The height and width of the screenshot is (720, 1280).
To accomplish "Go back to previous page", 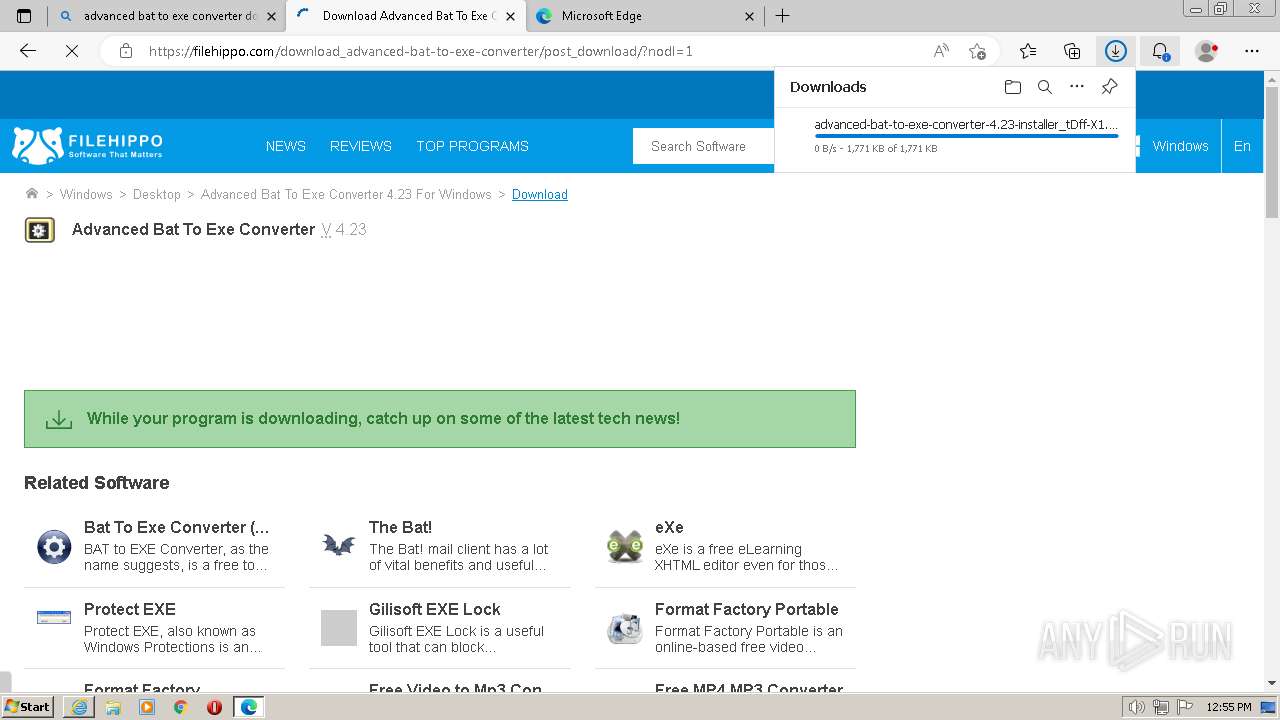I will coord(28,51).
